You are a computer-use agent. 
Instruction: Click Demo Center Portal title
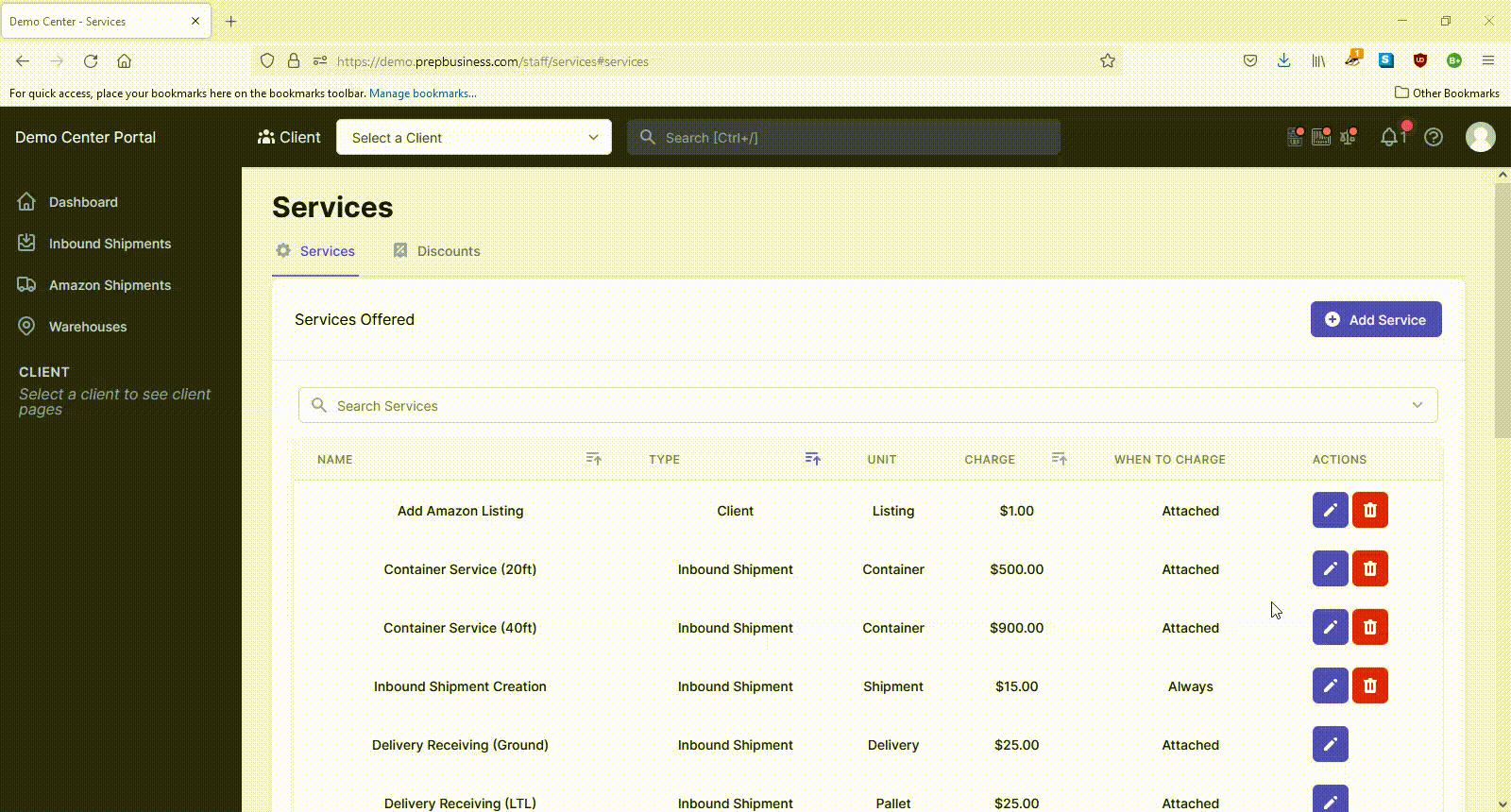tap(85, 137)
